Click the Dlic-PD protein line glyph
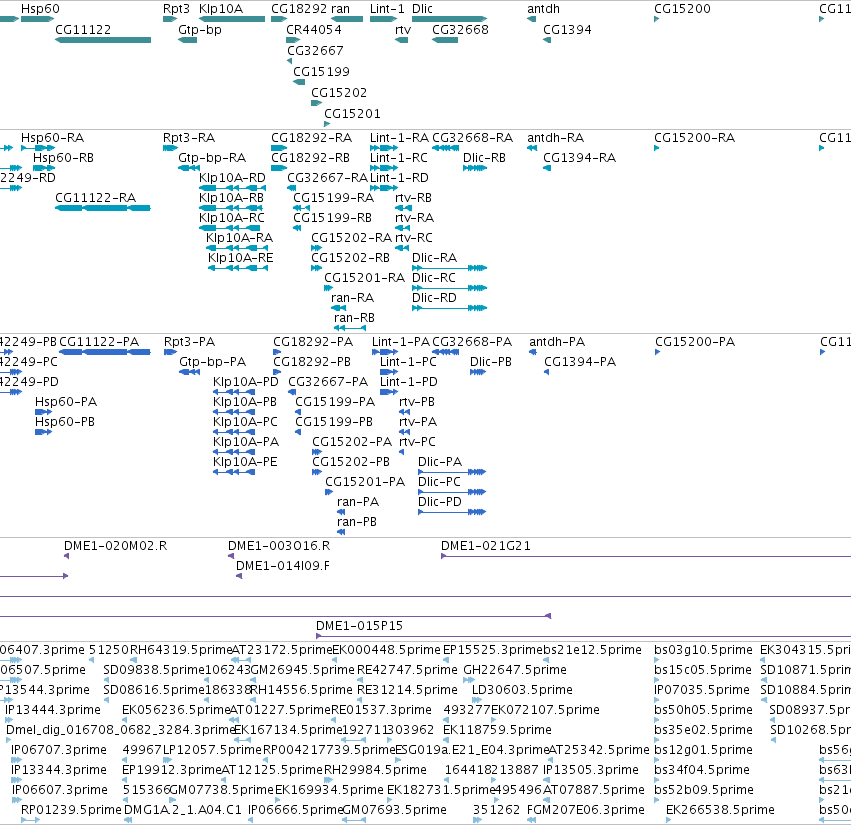 [452, 512]
